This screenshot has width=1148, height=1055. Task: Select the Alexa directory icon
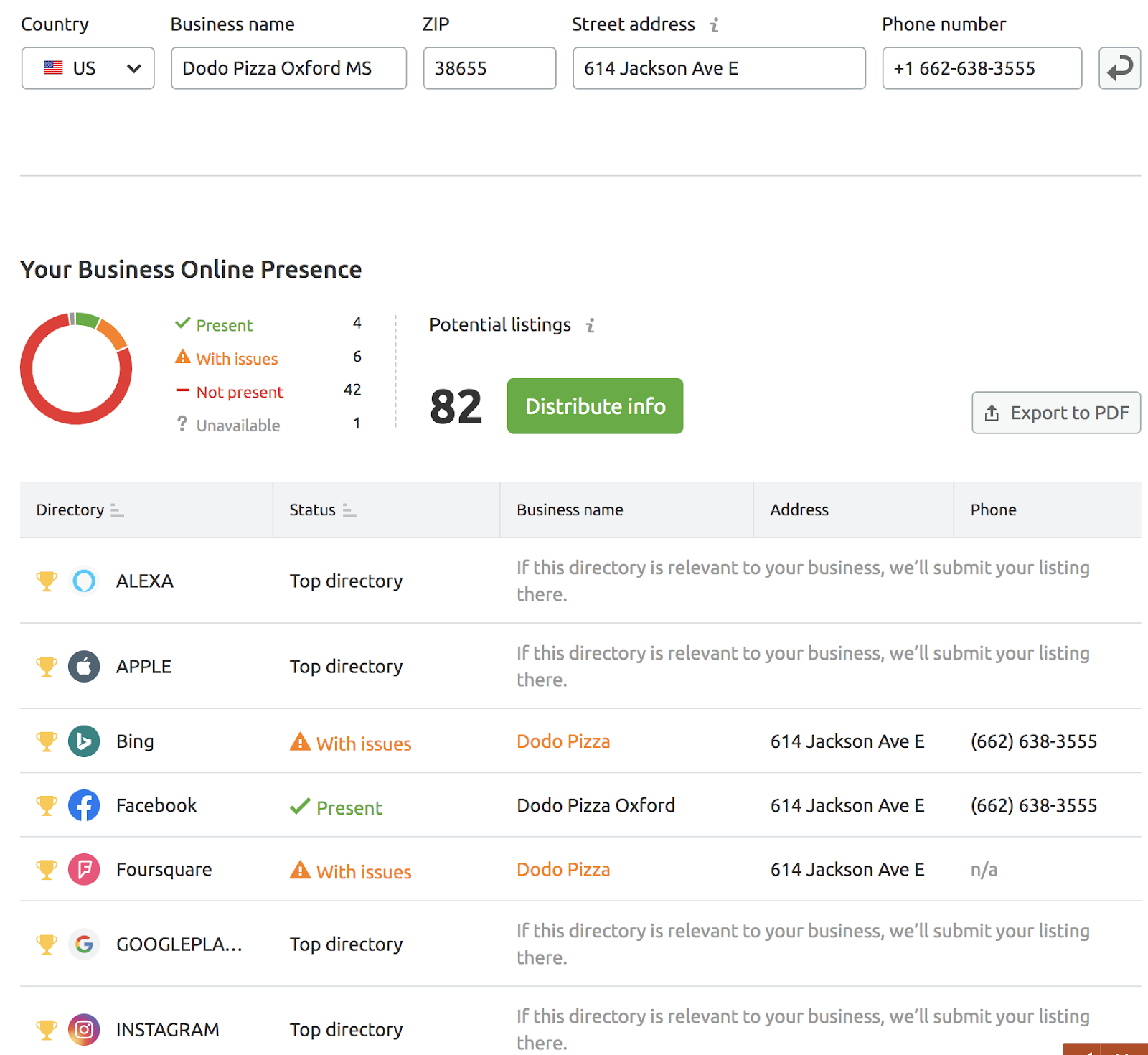[x=84, y=581]
